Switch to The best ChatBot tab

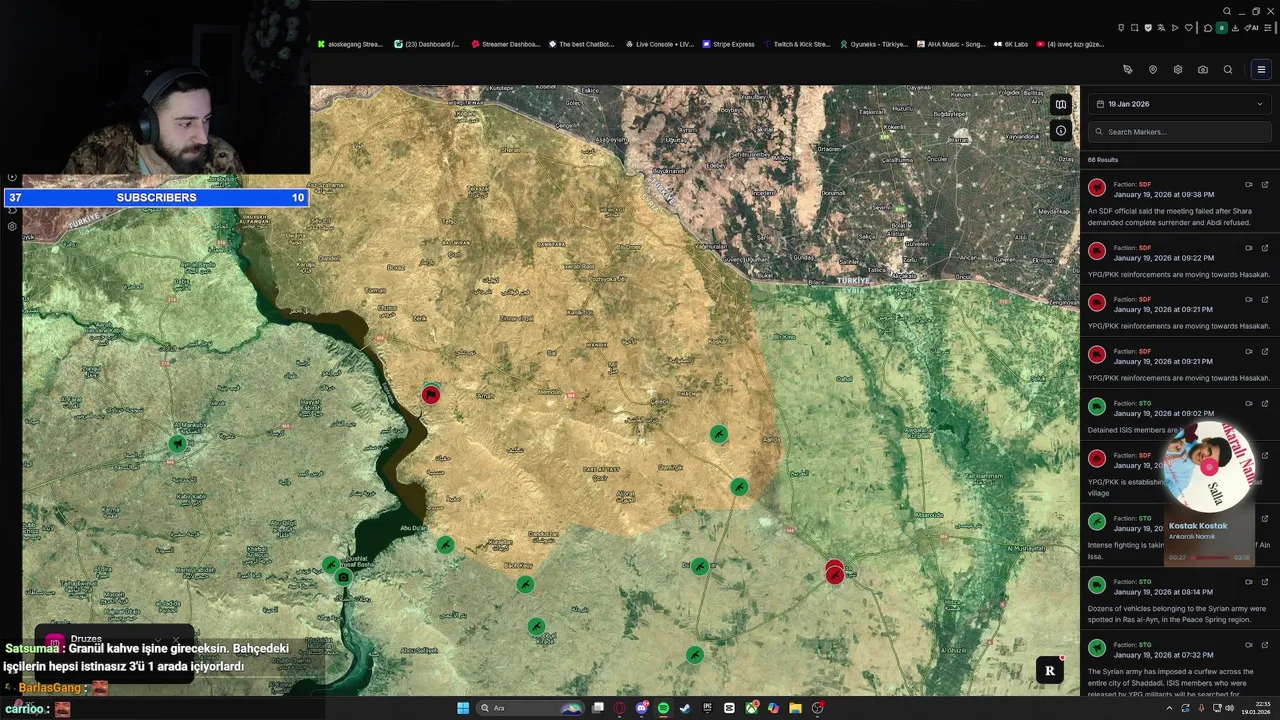pyautogui.click(x=582, y=44)
